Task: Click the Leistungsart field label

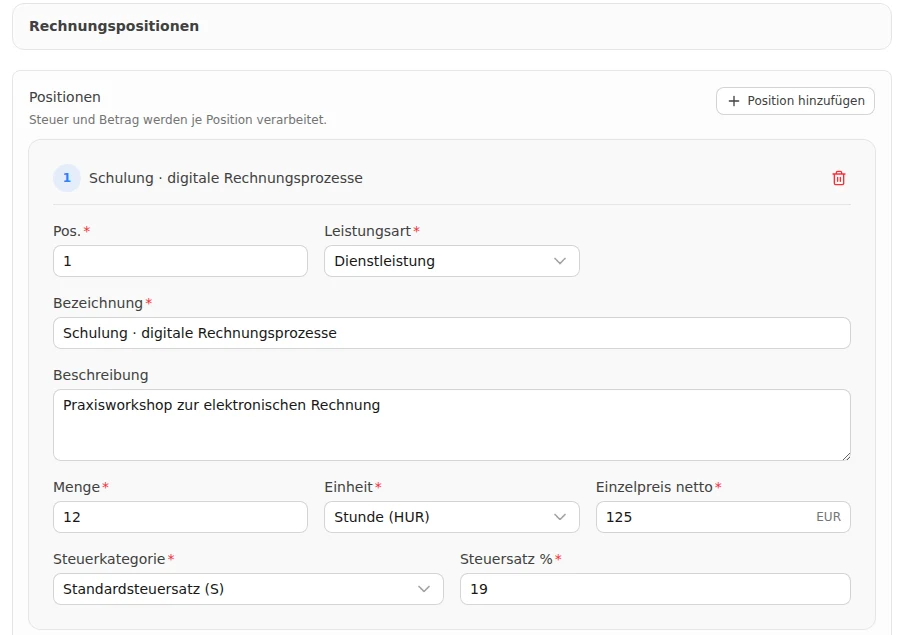Action: (x=367, y=231)
